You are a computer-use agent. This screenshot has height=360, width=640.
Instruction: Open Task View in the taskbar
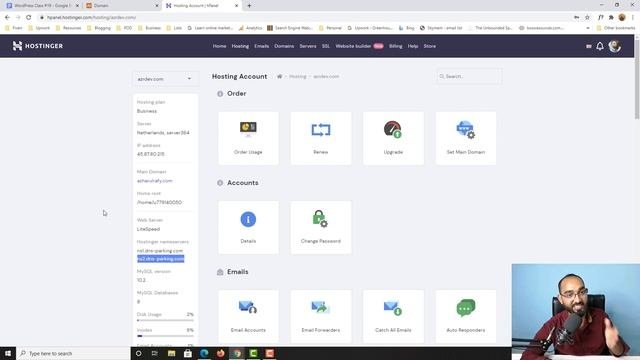click(x=155, y=353)
